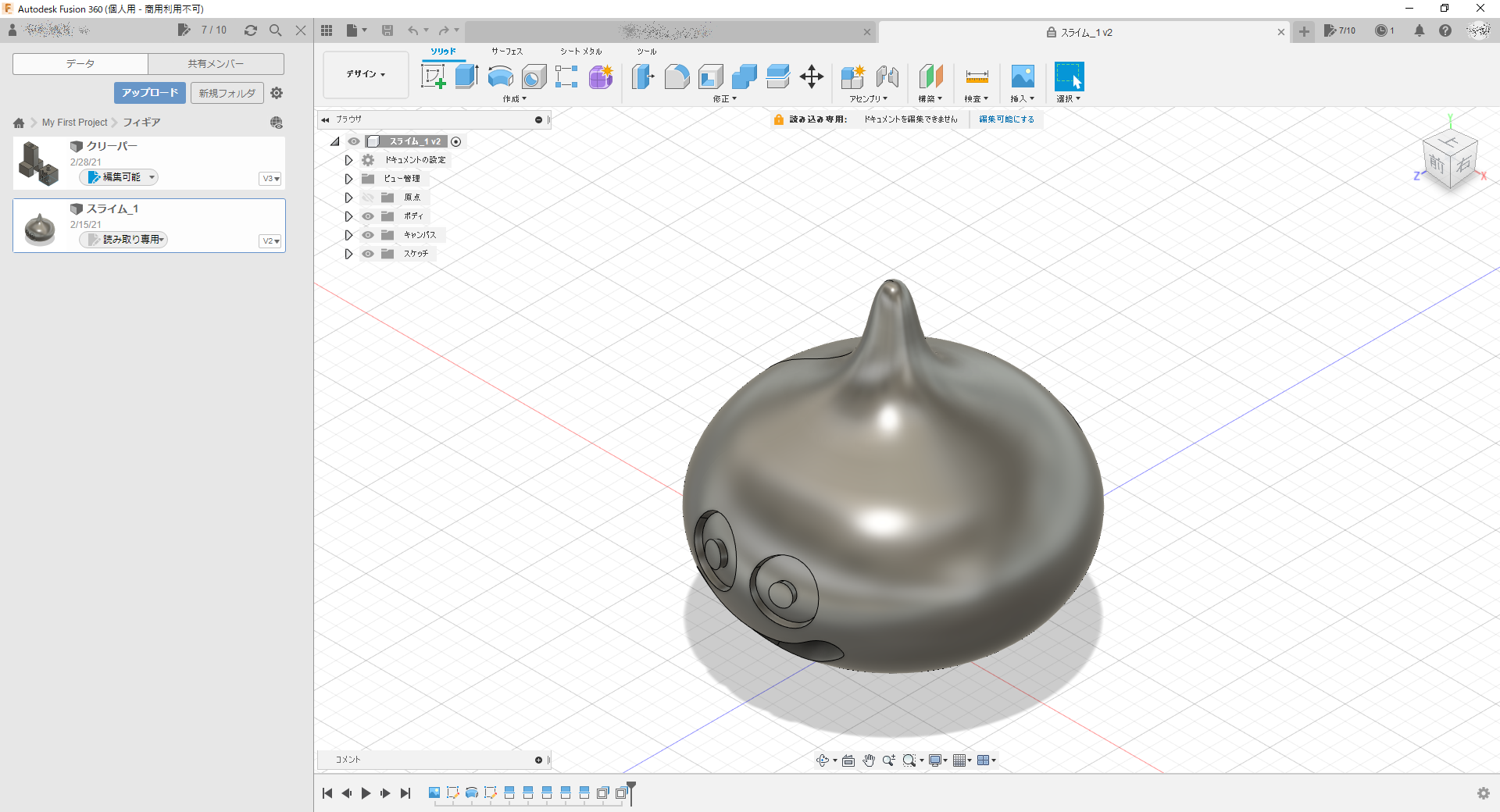The image size is (1500, 812).
Task: Switch to the ソリッド tab
Action: pyautogui.click(x=443, y=52)
